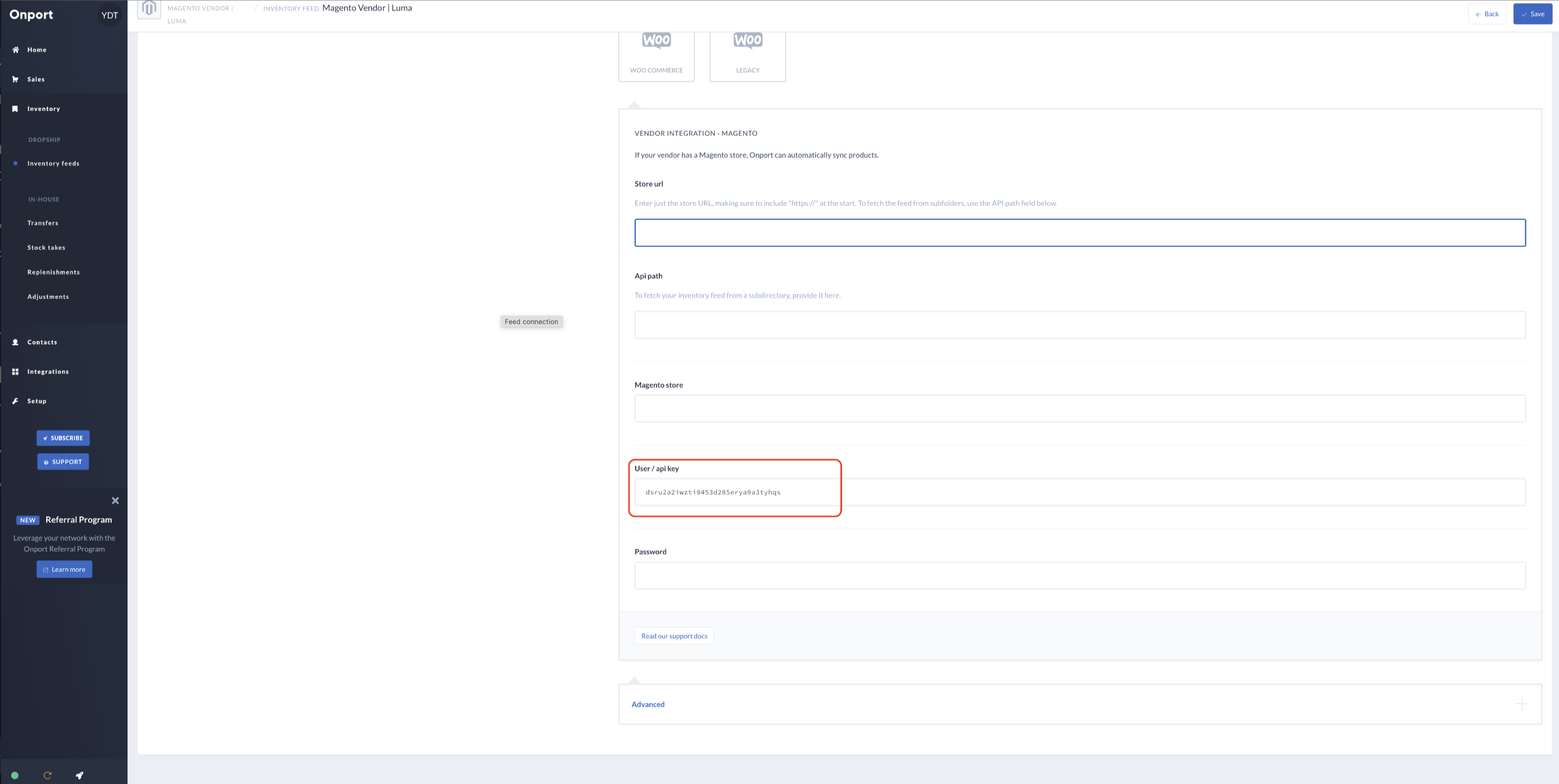Click the Setup wrench icon
Viewport: 1559px width, 784px height.
click(x=15, y=402)
